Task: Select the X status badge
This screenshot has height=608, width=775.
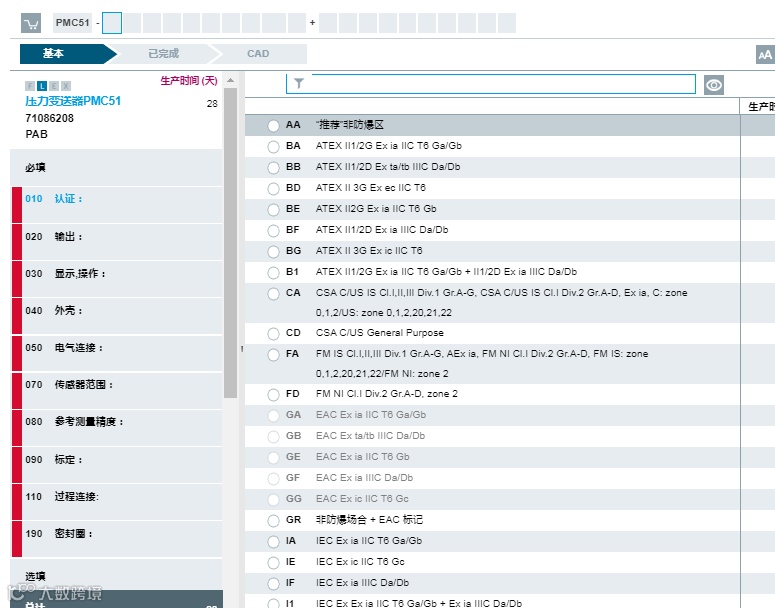Action: tap(66, 86)
